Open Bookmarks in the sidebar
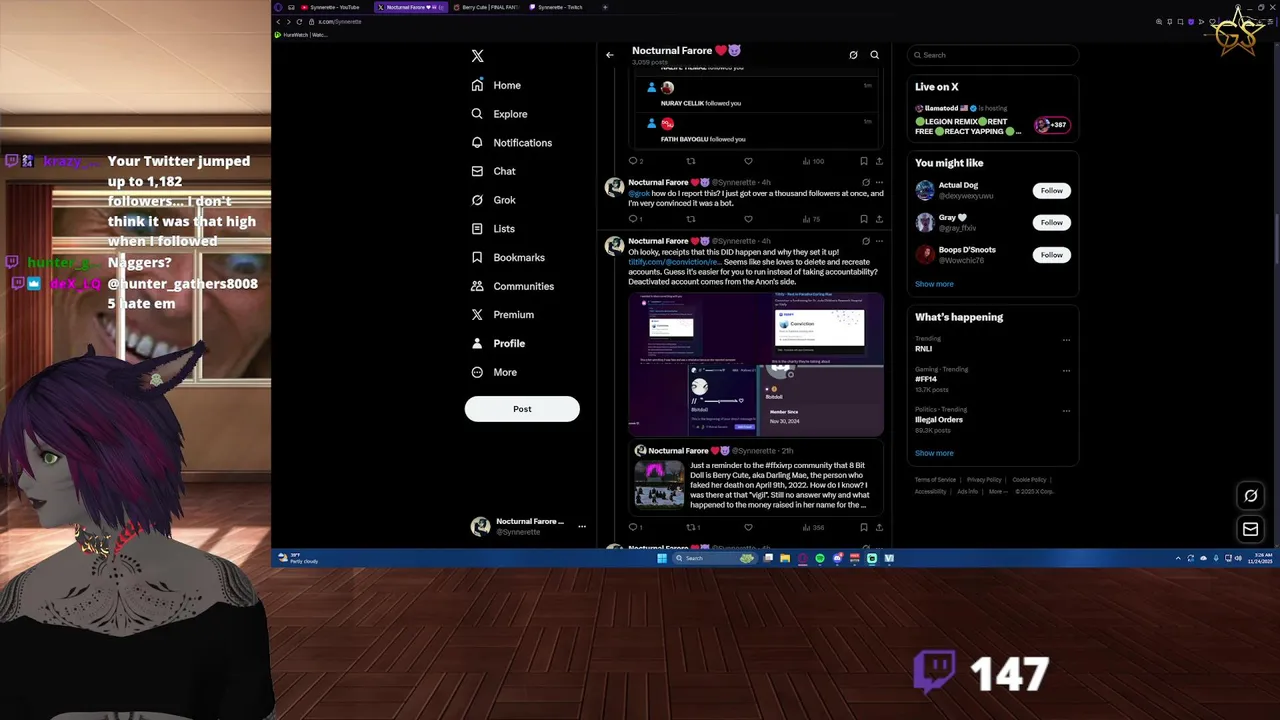This screenshot has height=720, width=1280. coord(508,257)
